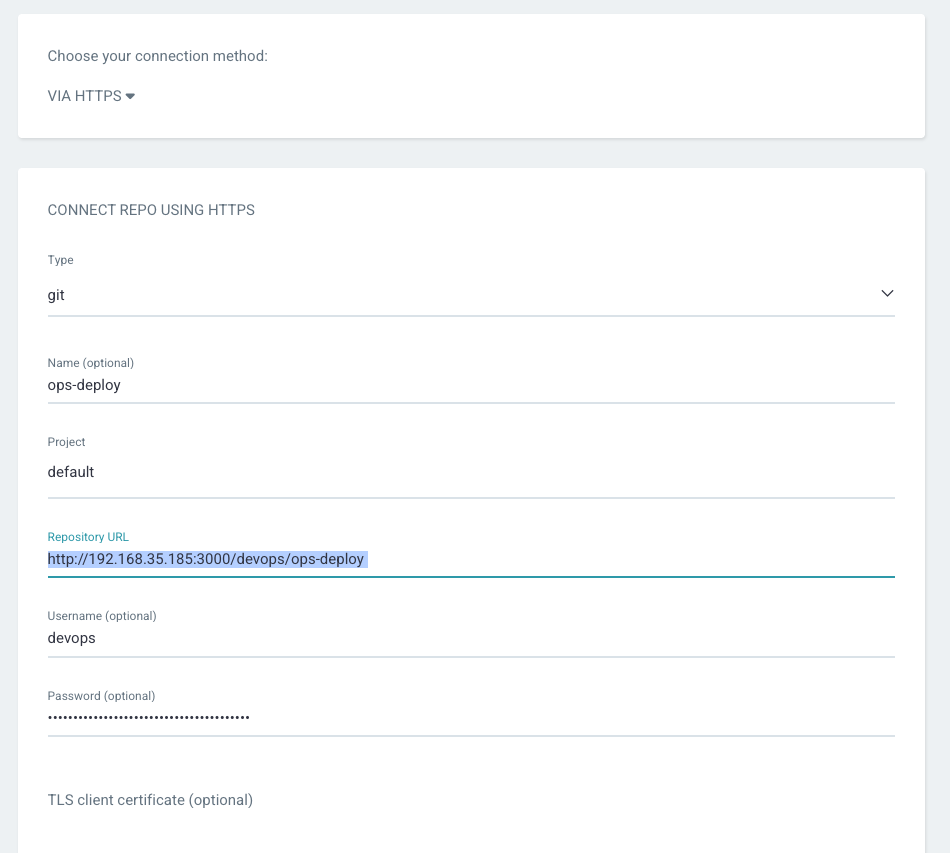Click the CONNECT REPO USING HTTPS heading
Screen dimensions: 950x853
click(x=151, y=210)
